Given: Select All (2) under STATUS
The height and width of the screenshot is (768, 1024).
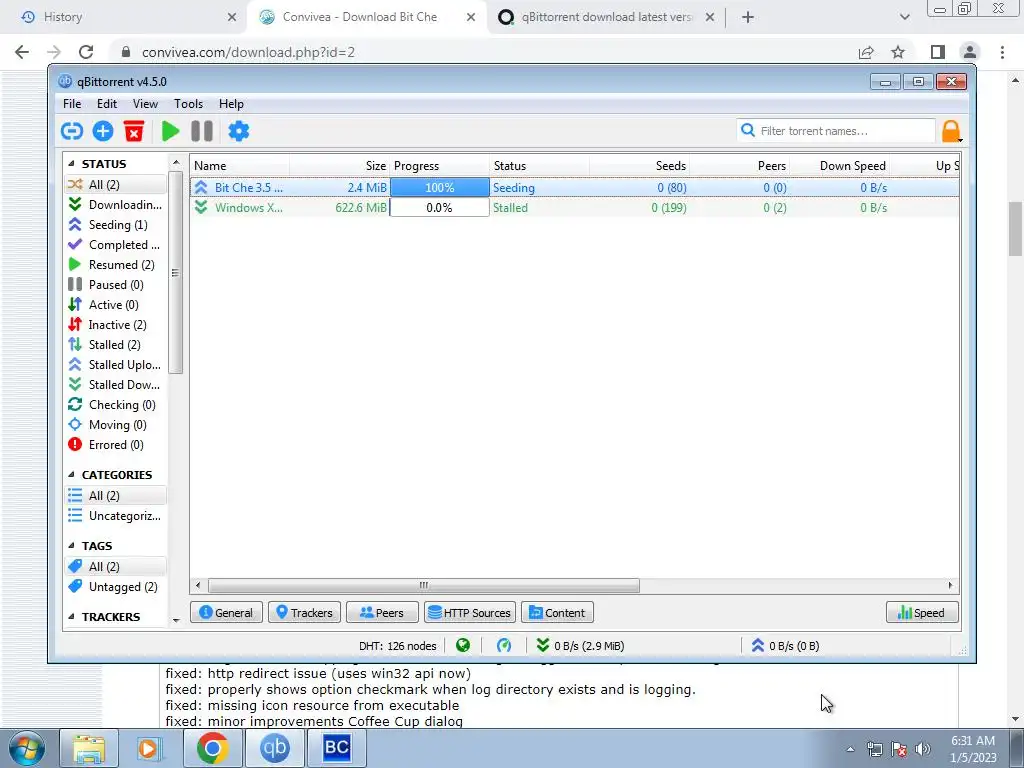Looking at the screenshot, I should (116, 185).
